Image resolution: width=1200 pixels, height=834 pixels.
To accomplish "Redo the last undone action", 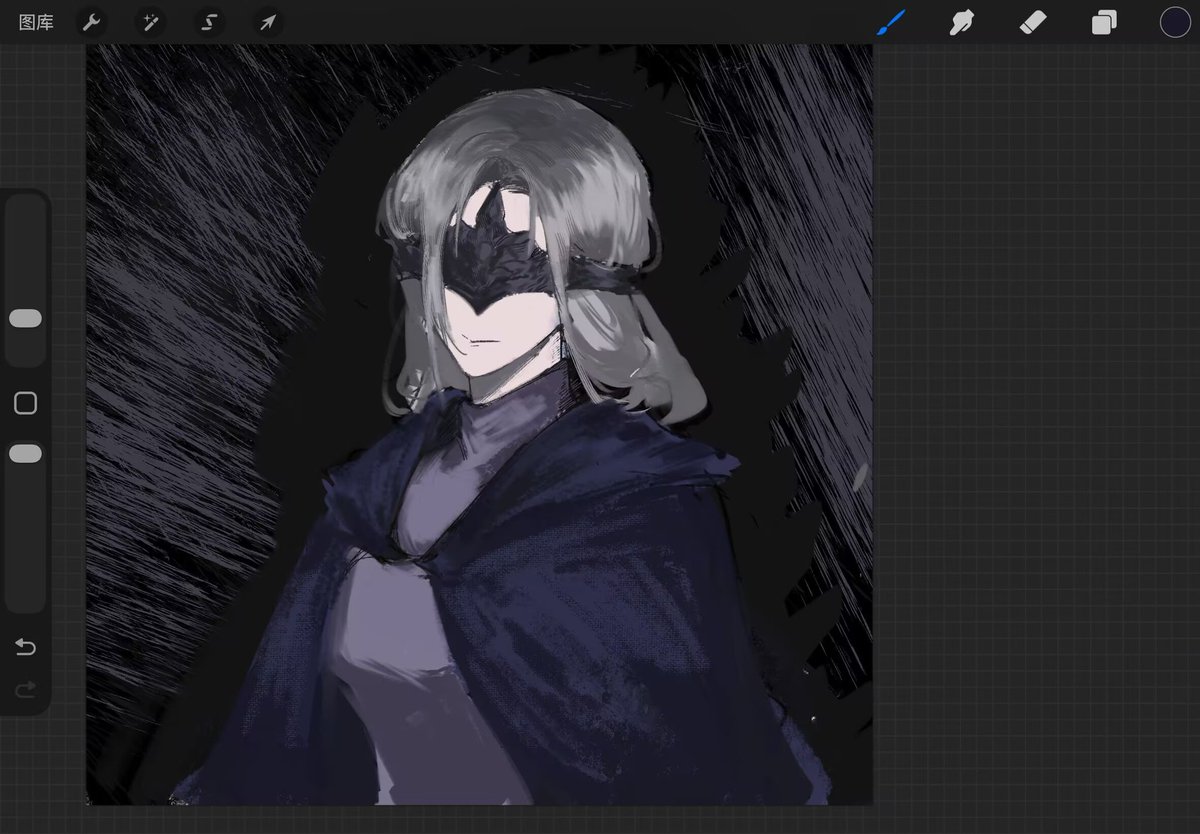I will coord(25,689).
